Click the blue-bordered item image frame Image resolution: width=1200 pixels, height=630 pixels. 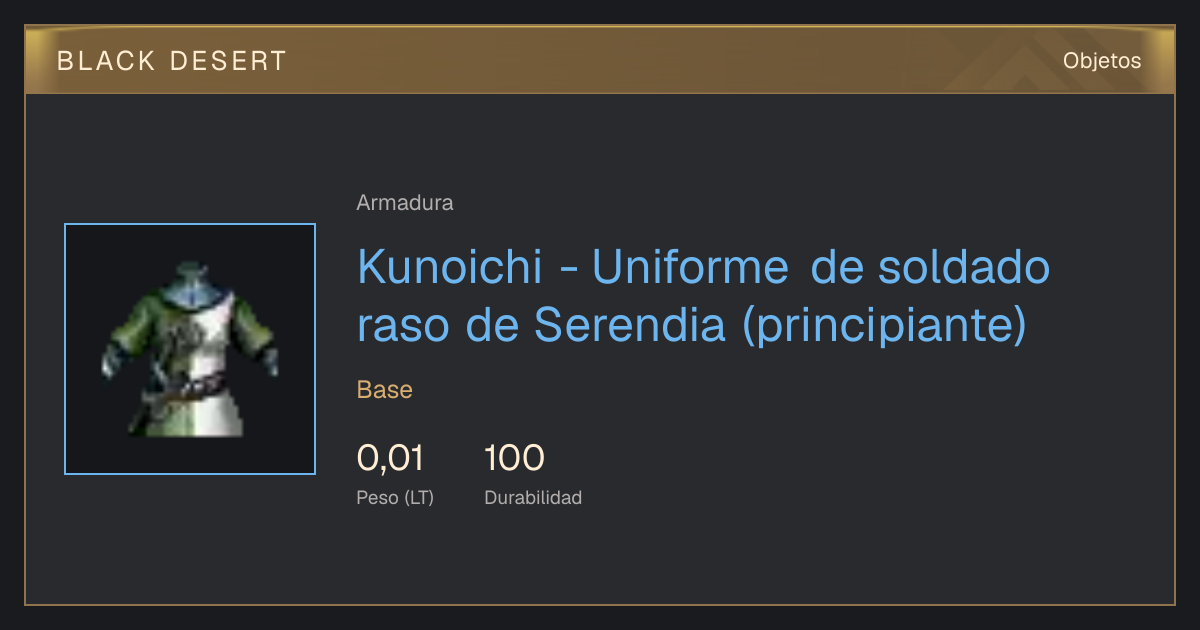[x=190, y=349]
